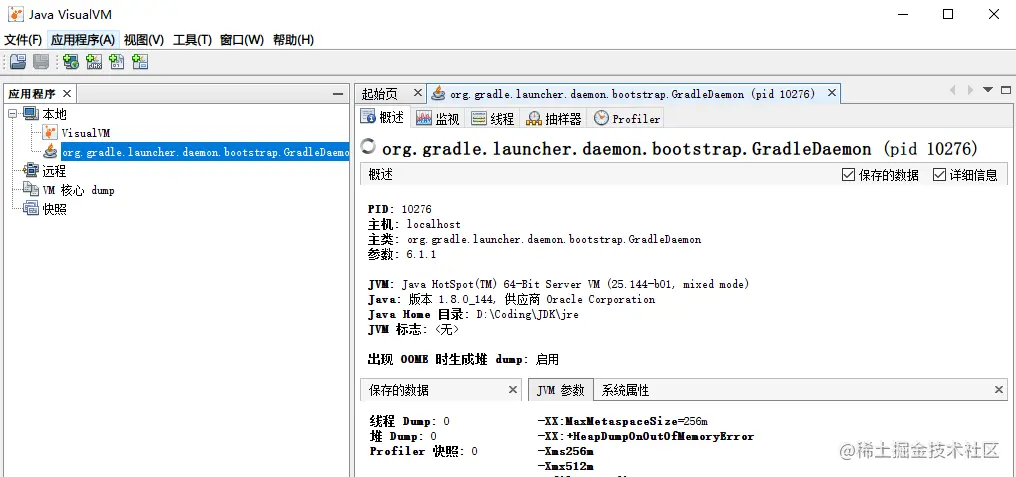Select the VM 核心 dump tree node
This screenshot has height=477, width=1016.
tap(78, 191)
